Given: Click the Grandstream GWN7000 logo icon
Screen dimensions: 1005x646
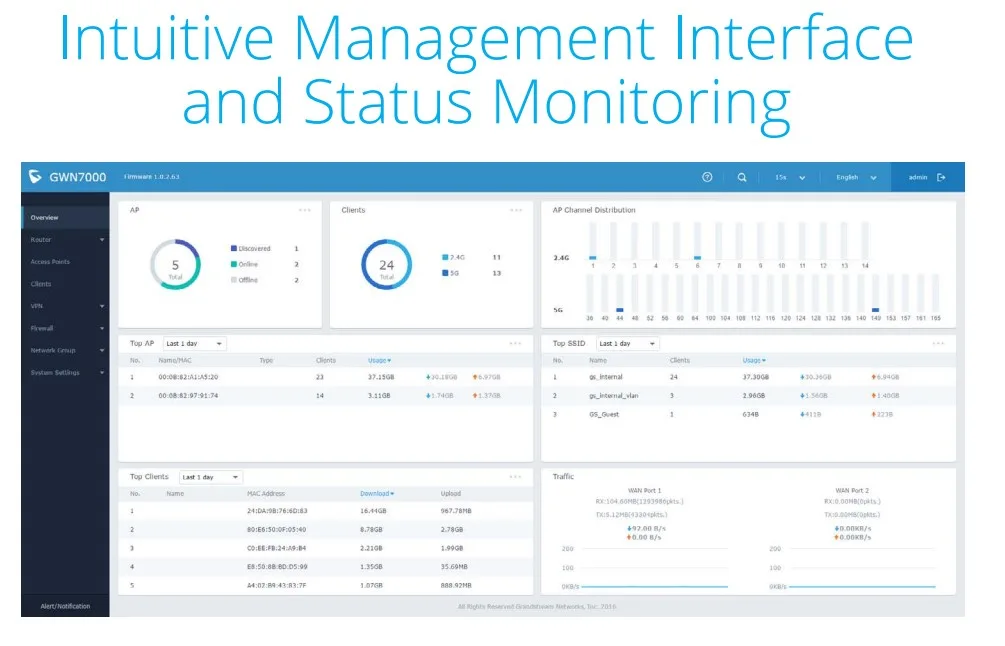Looking at the screenshot, I should [35, 177].
